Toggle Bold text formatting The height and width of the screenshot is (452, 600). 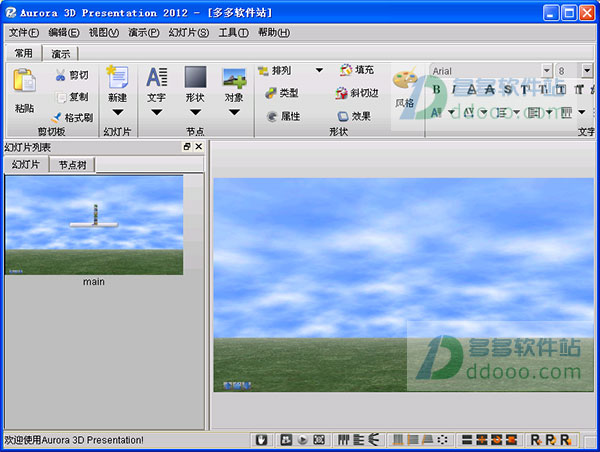point(436,90)
